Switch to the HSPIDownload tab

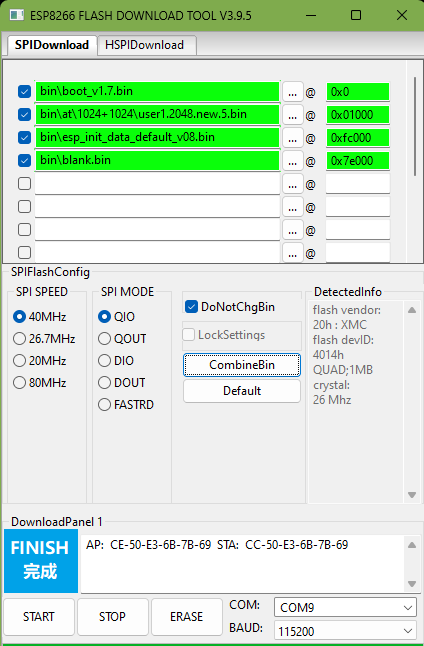pos(147,45)
